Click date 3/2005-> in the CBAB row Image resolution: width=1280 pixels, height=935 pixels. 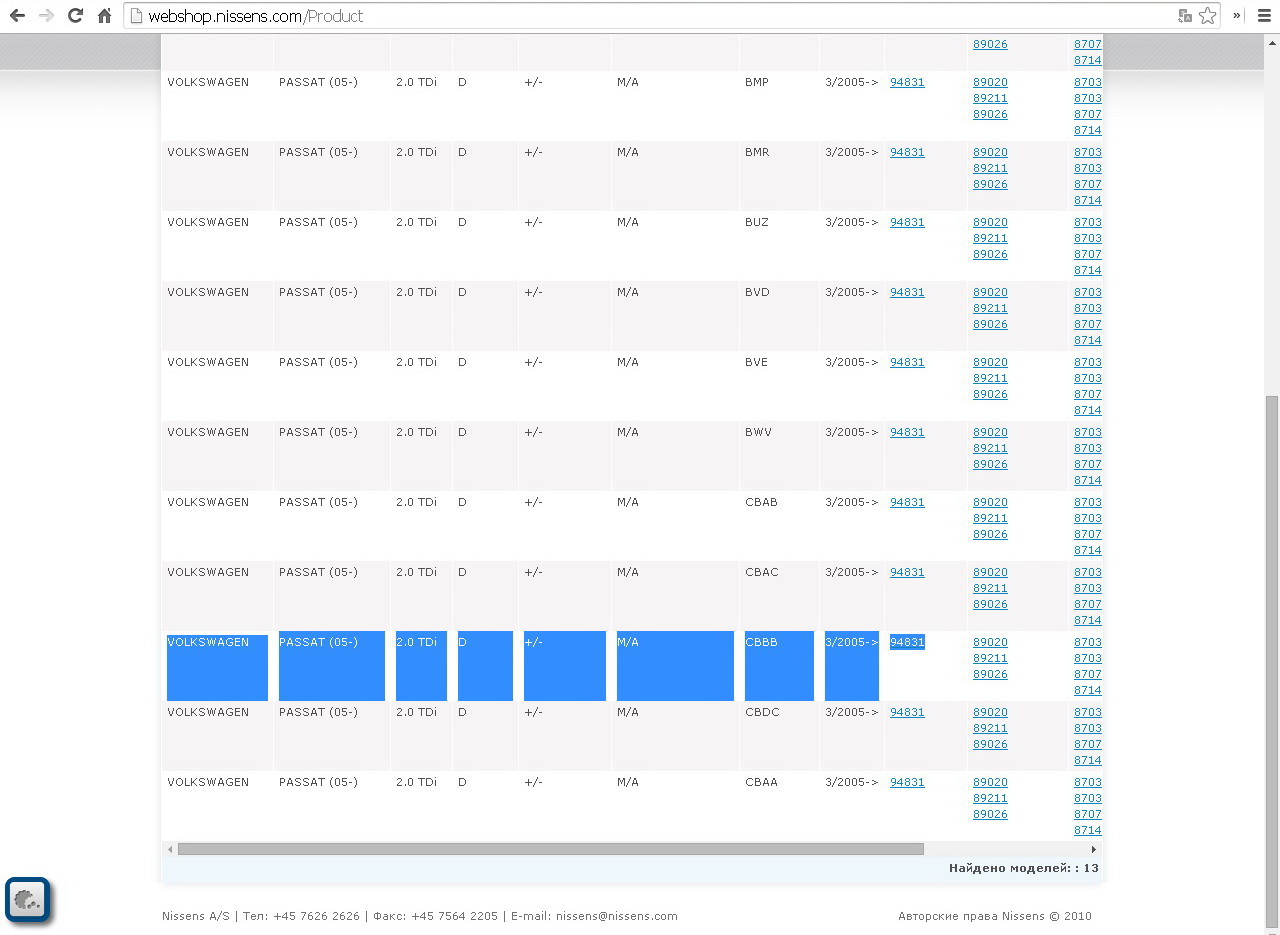(x=851, y=502)
